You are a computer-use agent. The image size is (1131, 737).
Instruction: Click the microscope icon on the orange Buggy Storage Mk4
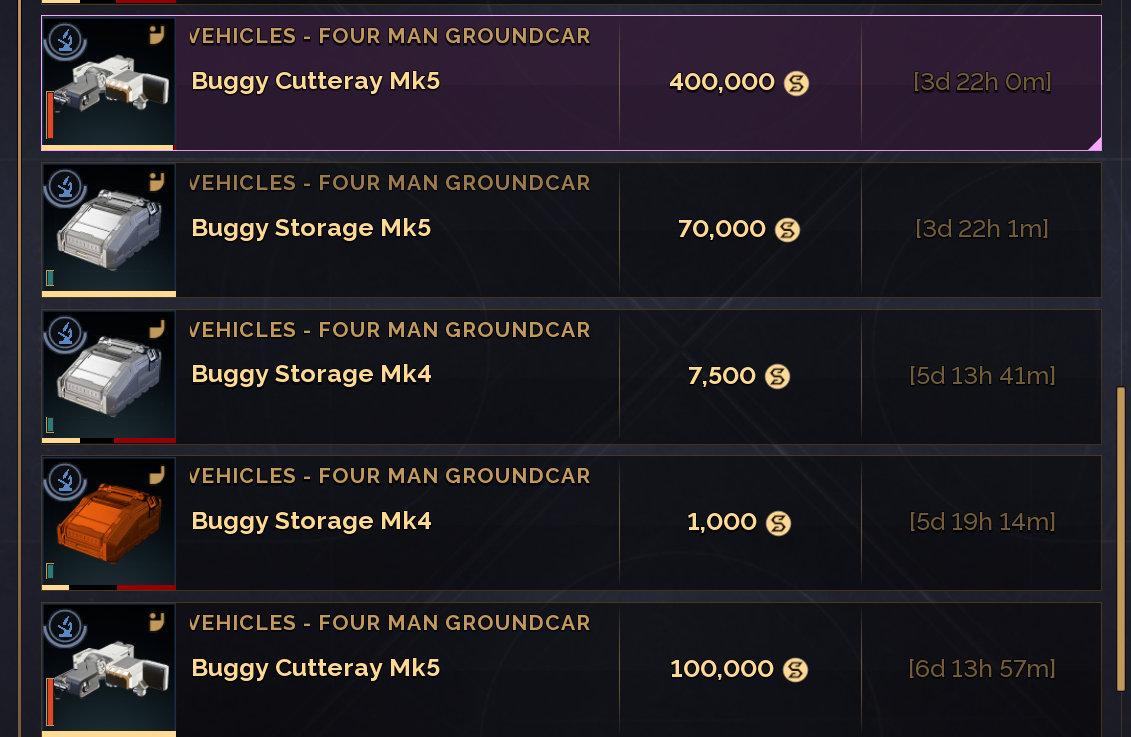[65, 478]
